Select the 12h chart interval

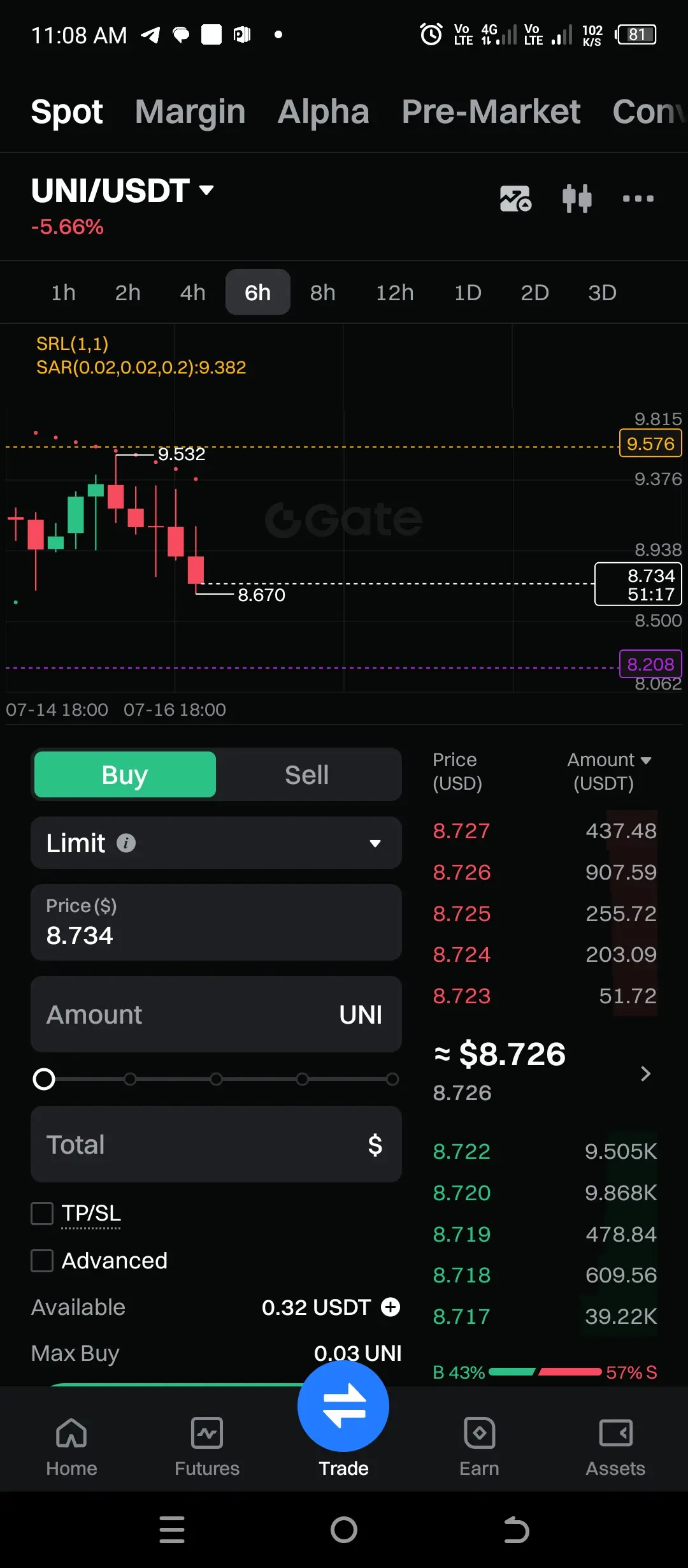point(395,293)
